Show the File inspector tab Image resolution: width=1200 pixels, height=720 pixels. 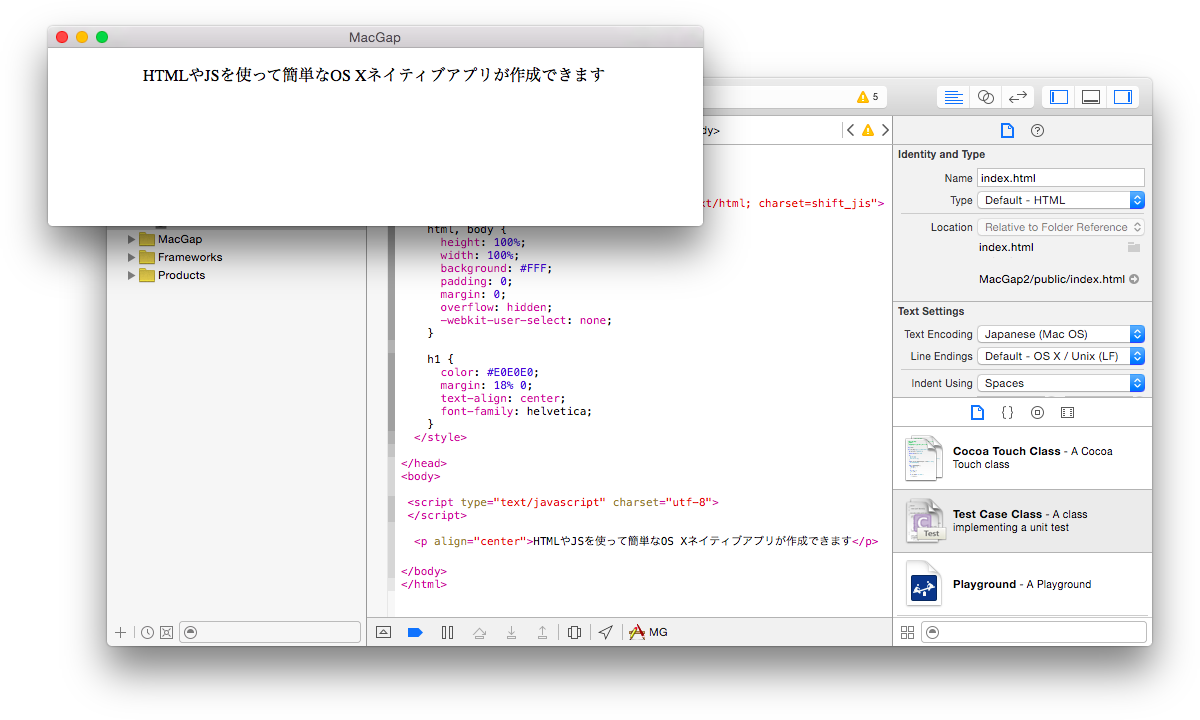1007,130
